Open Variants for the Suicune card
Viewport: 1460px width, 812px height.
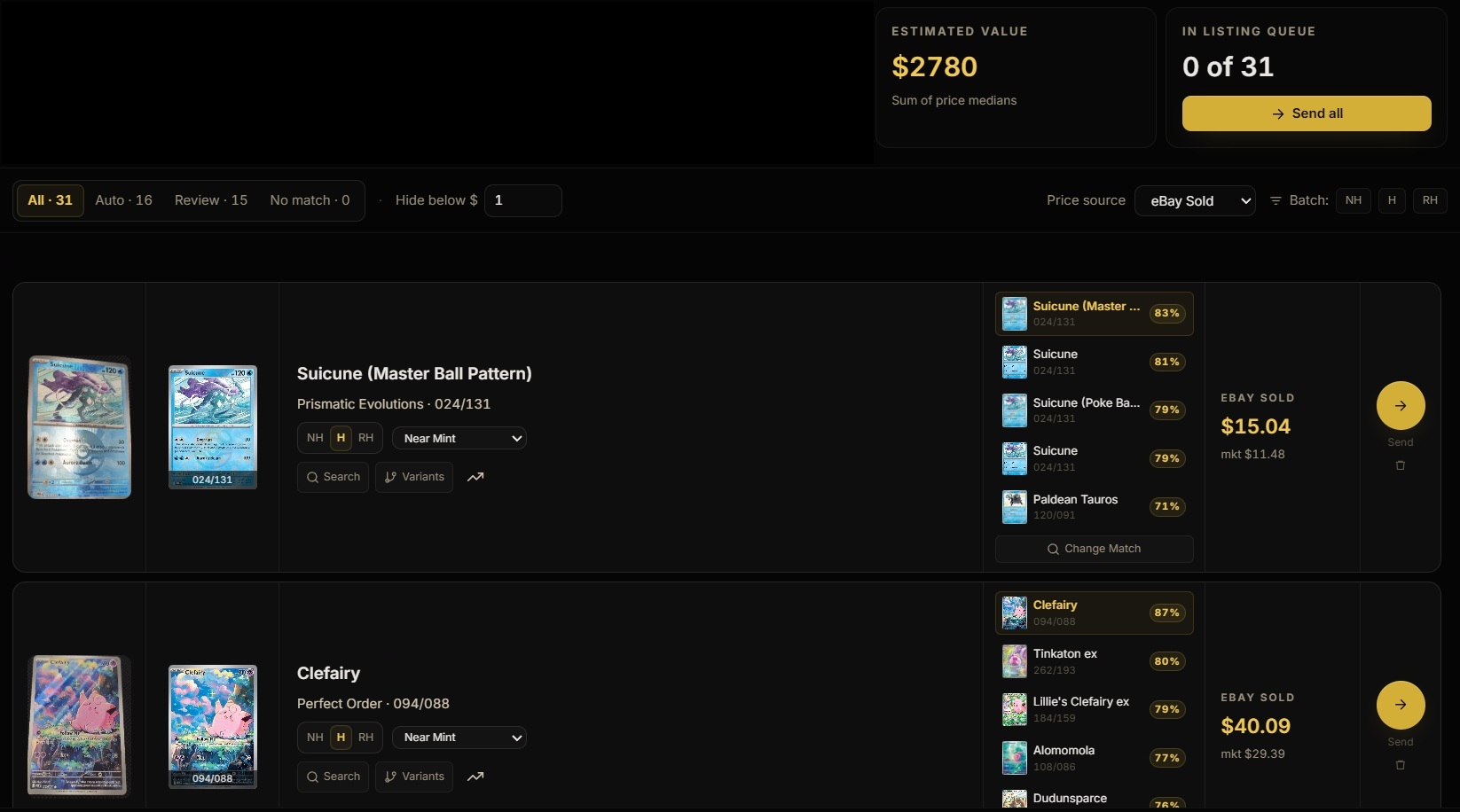point(414,477)
